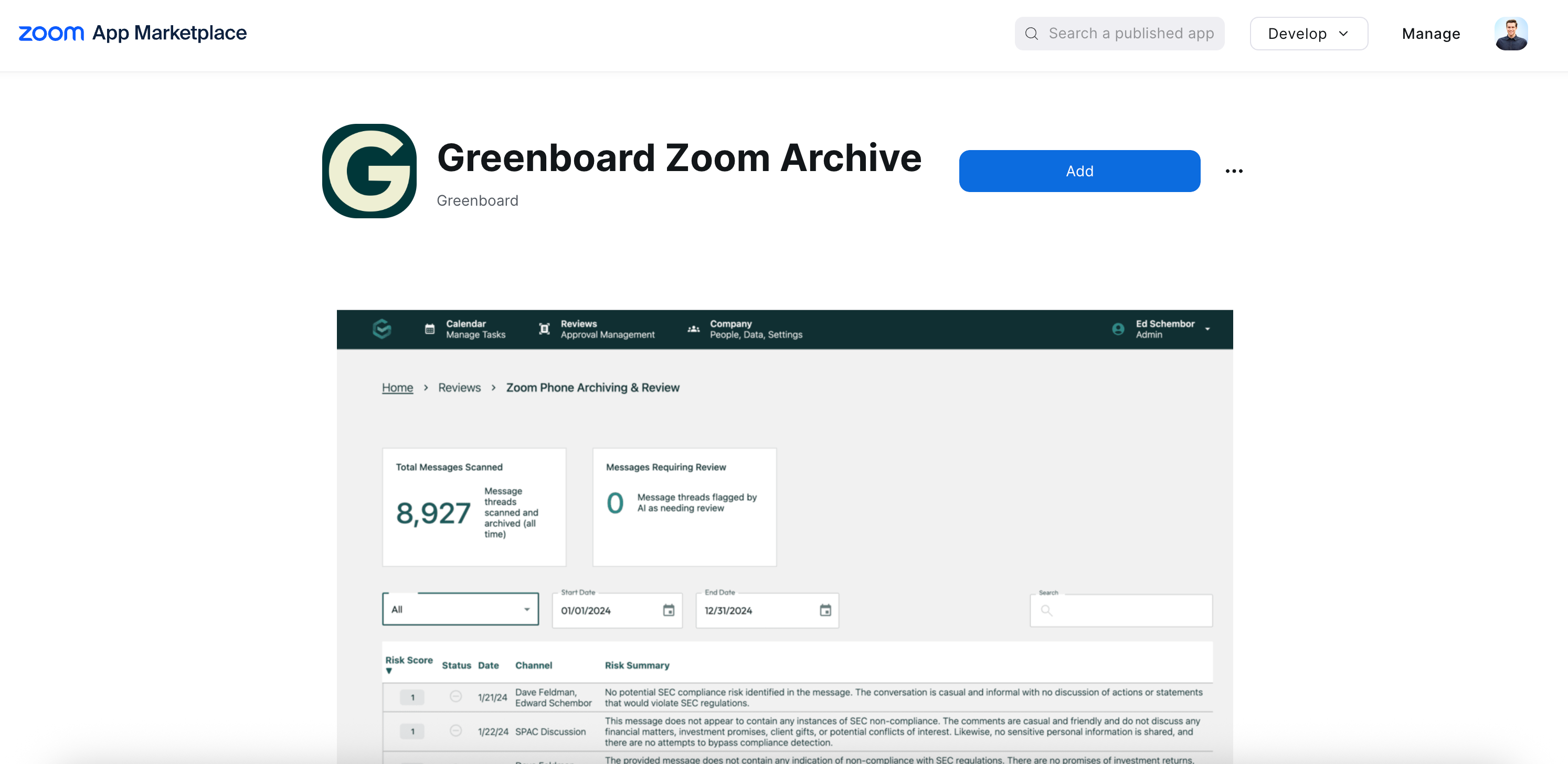1568x764 pixels.
Task: Open the user profile avatar
Action: (x=1511, y=34)
